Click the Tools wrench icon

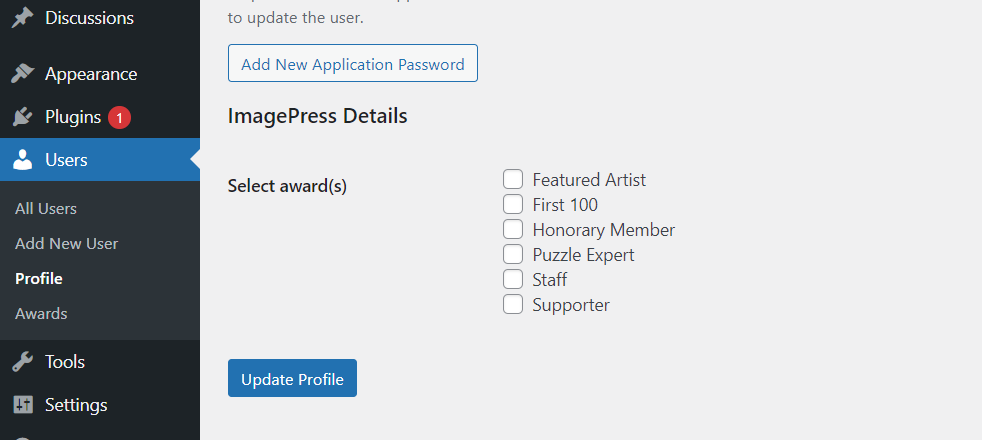(23, 362)
